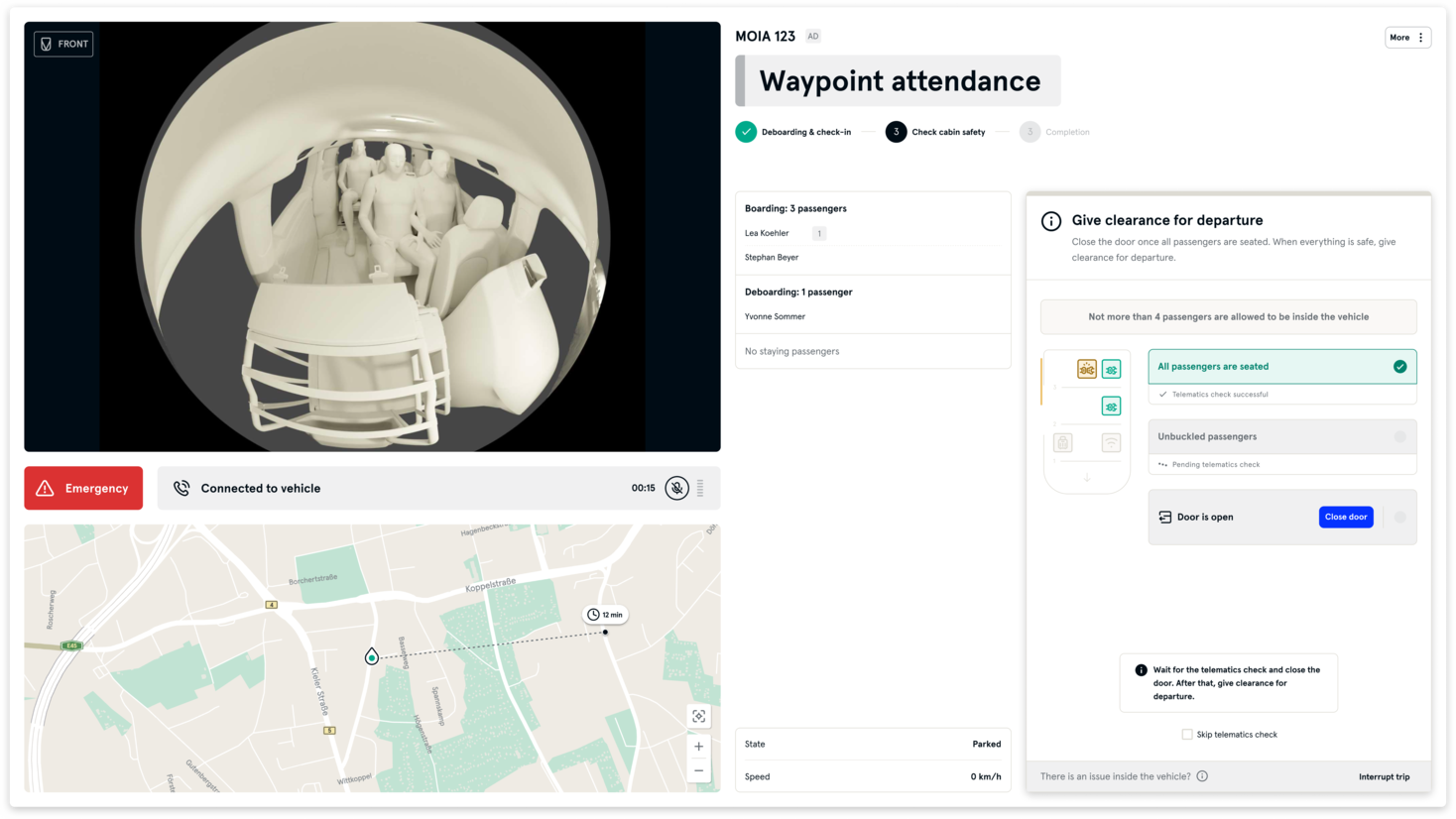Toggle the Unbuckled passengers check indicator

(x=1400, y=436)
